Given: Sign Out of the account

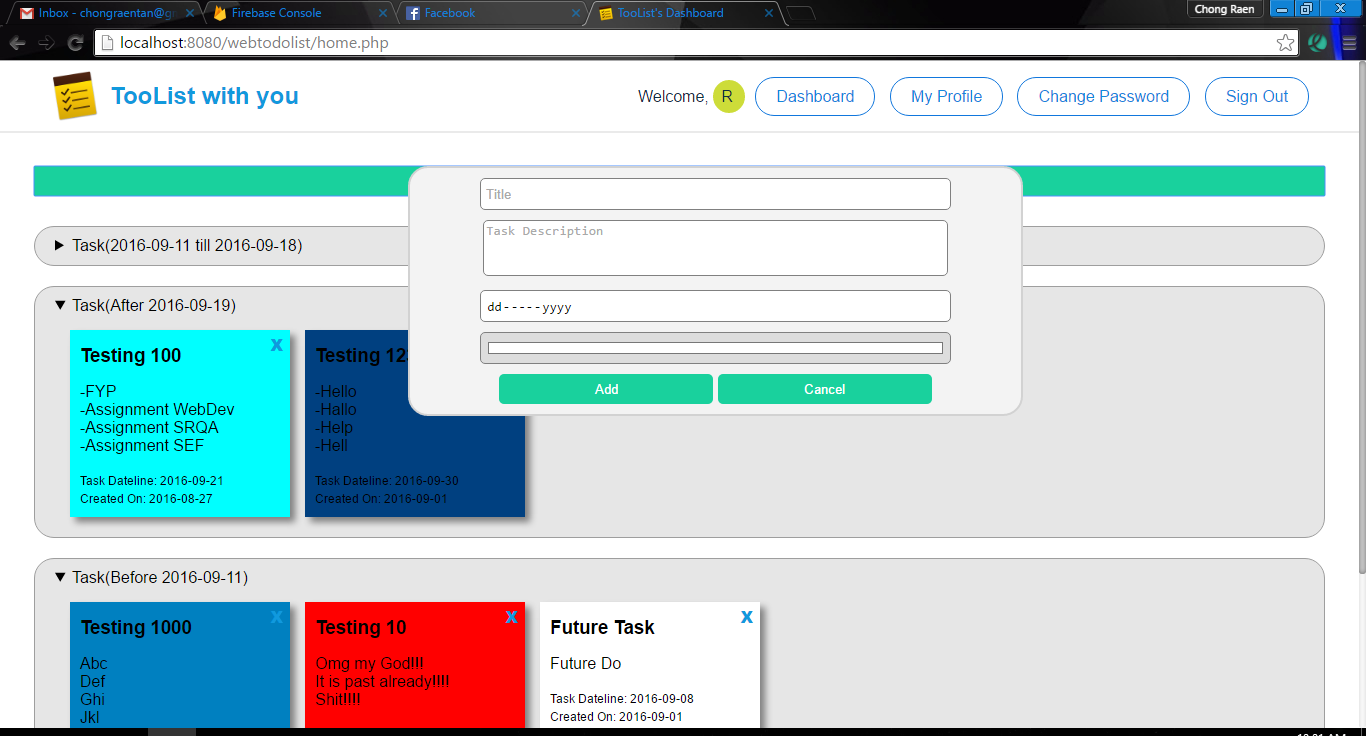Looking at the screenshot, I should click(x=1257, y=97).
